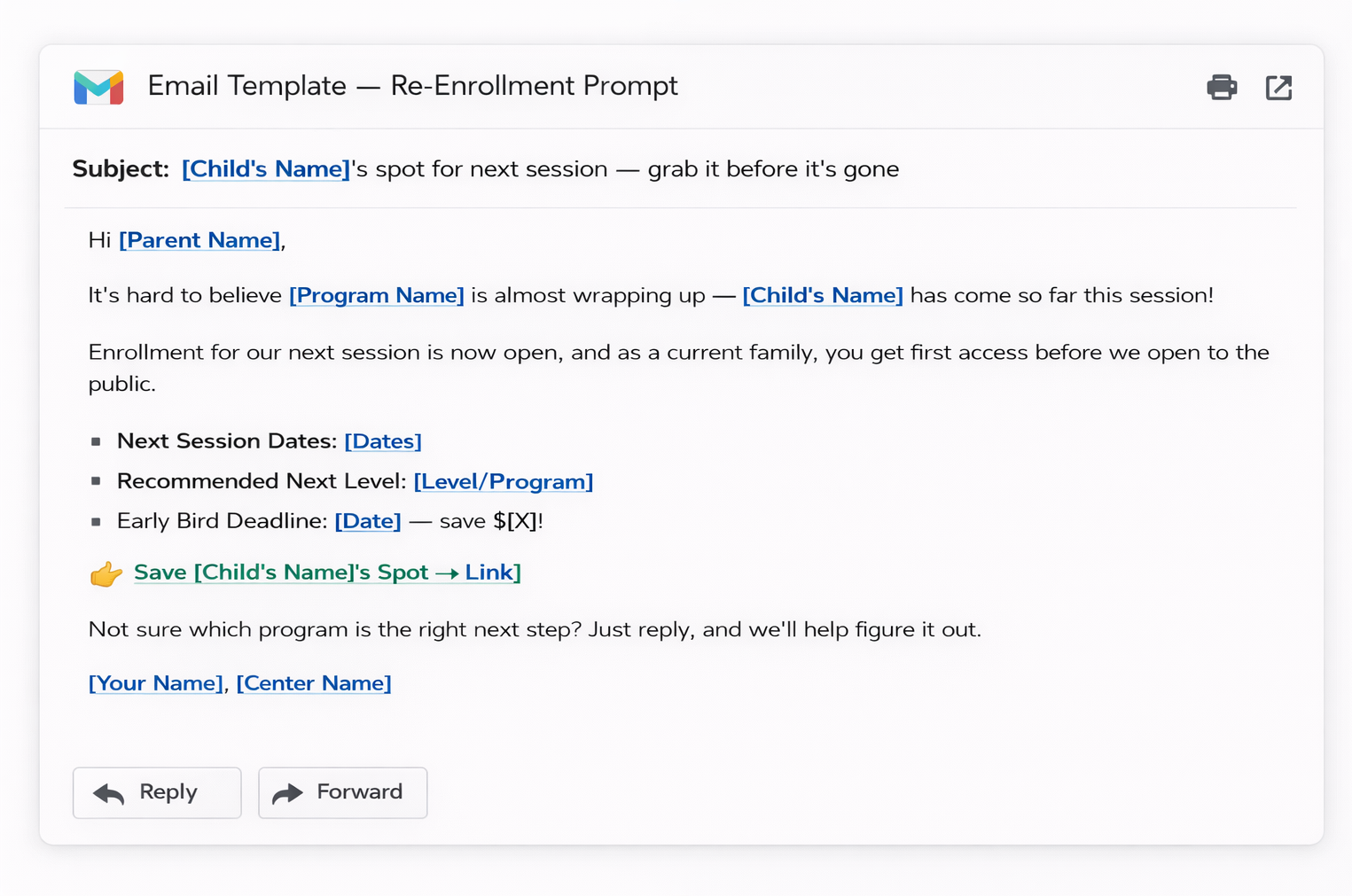Click the bullet beside Next Session Dates
Screen dimensions: 1352x896
[x=98, y=440]
